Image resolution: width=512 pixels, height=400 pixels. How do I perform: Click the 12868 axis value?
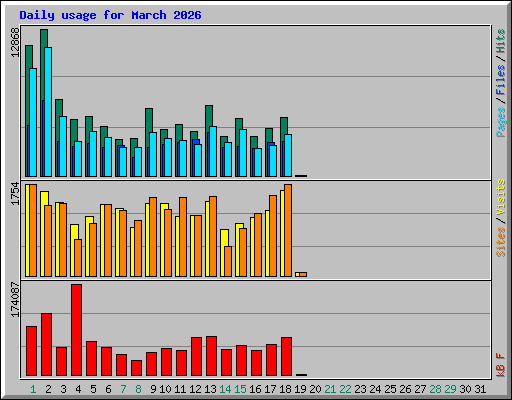[15, 42]
